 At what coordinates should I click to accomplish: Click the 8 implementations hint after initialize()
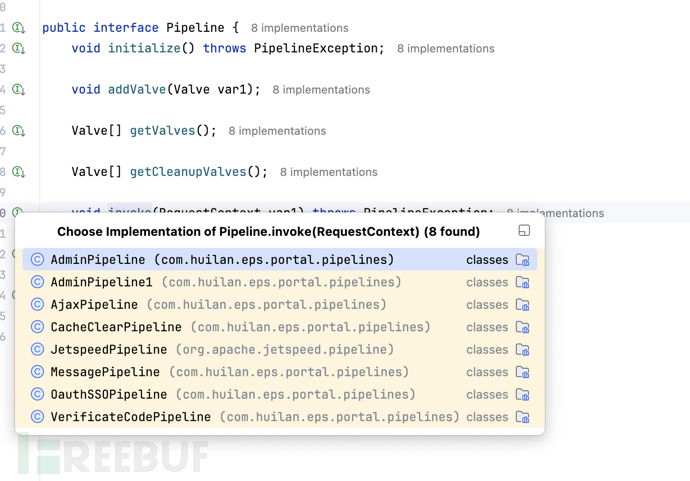point(445,49)
